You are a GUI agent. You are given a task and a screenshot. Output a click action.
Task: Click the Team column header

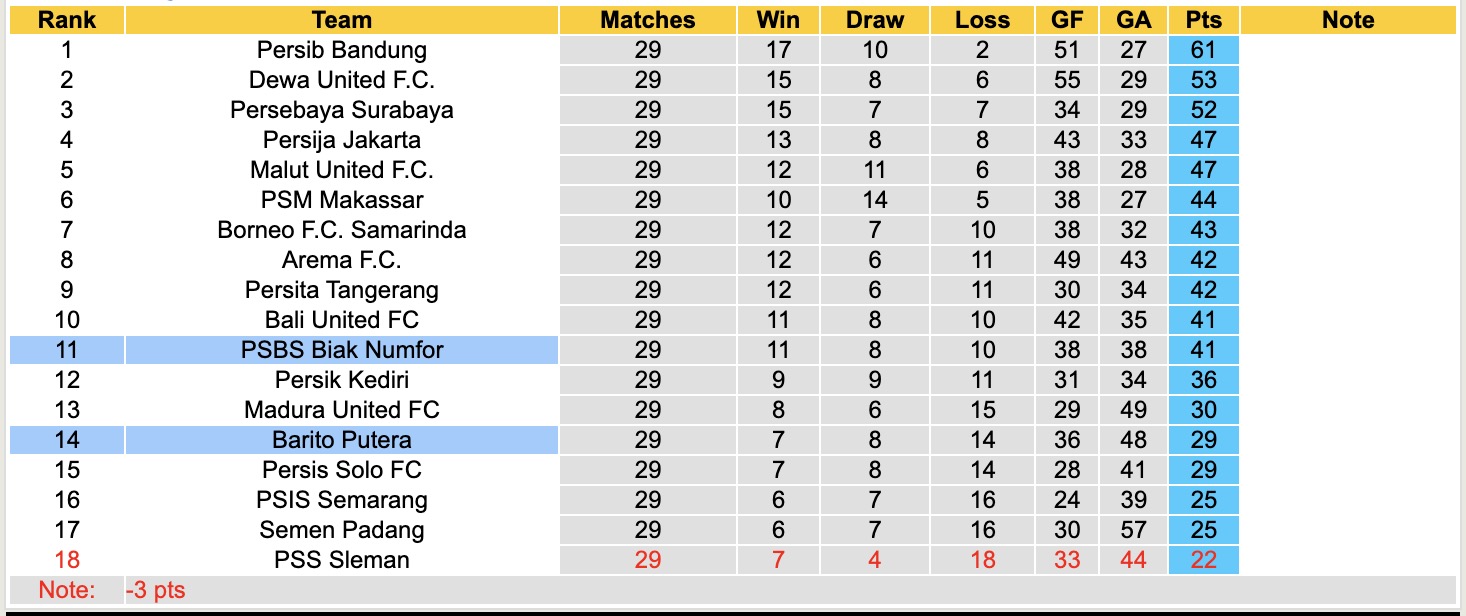pyautogui.click(x=342, y=20)
